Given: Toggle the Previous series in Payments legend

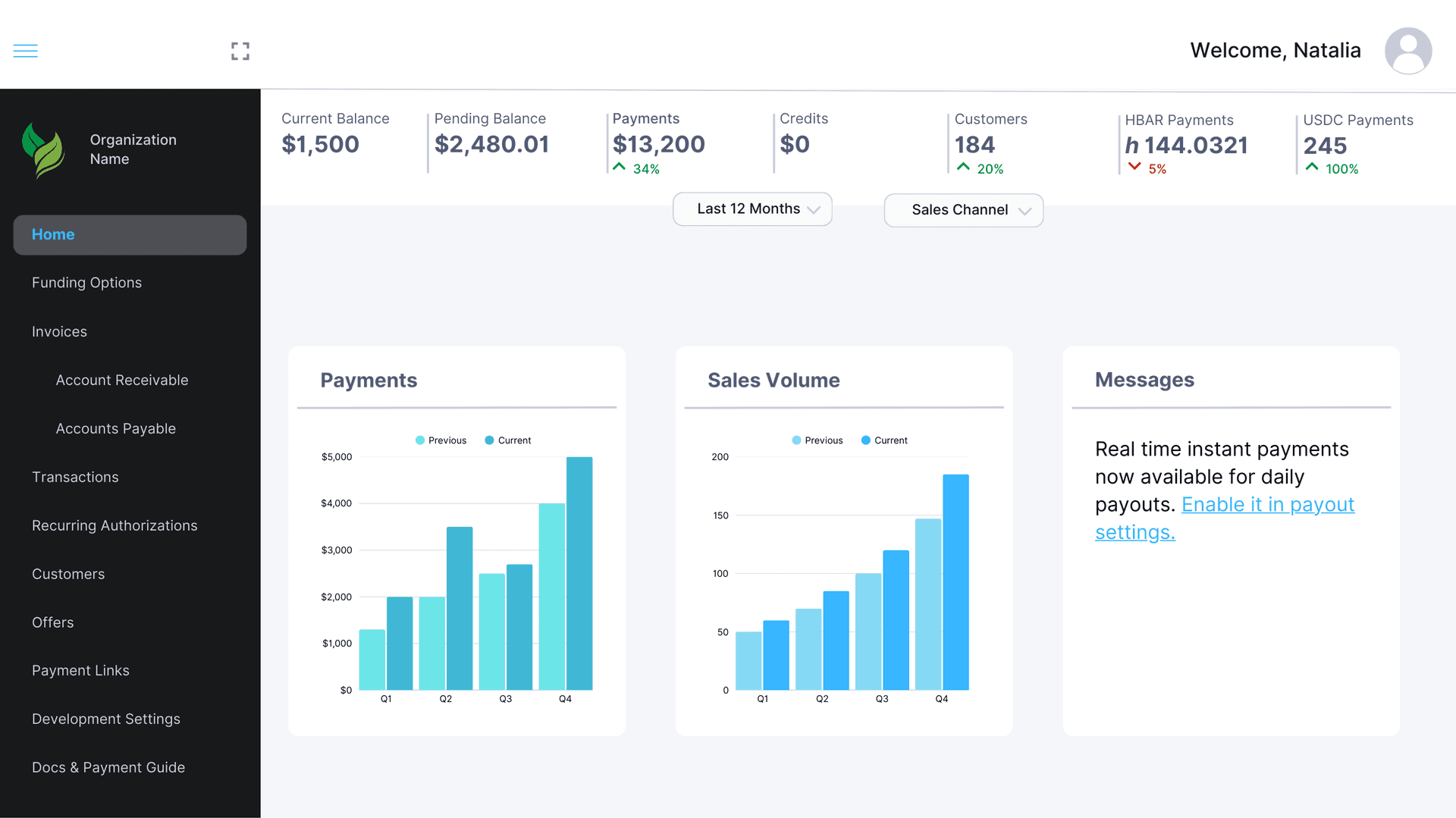Looking at the screenshot, I should [442, 440].
